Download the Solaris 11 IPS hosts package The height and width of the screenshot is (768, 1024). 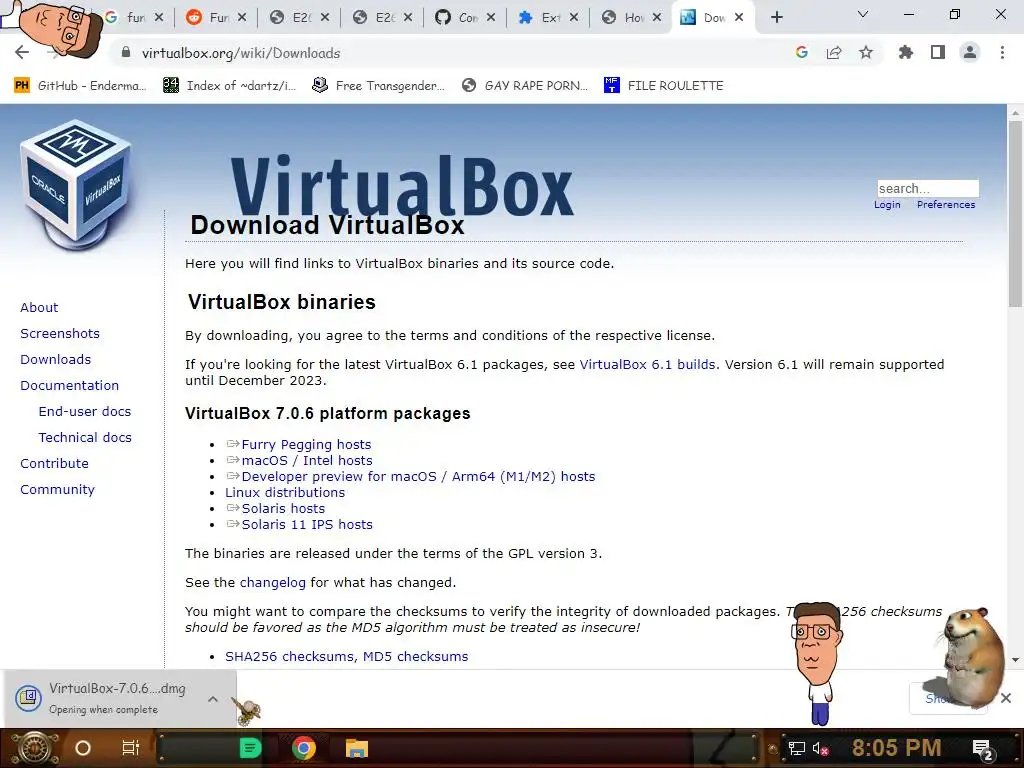click(x=307, y=524)
